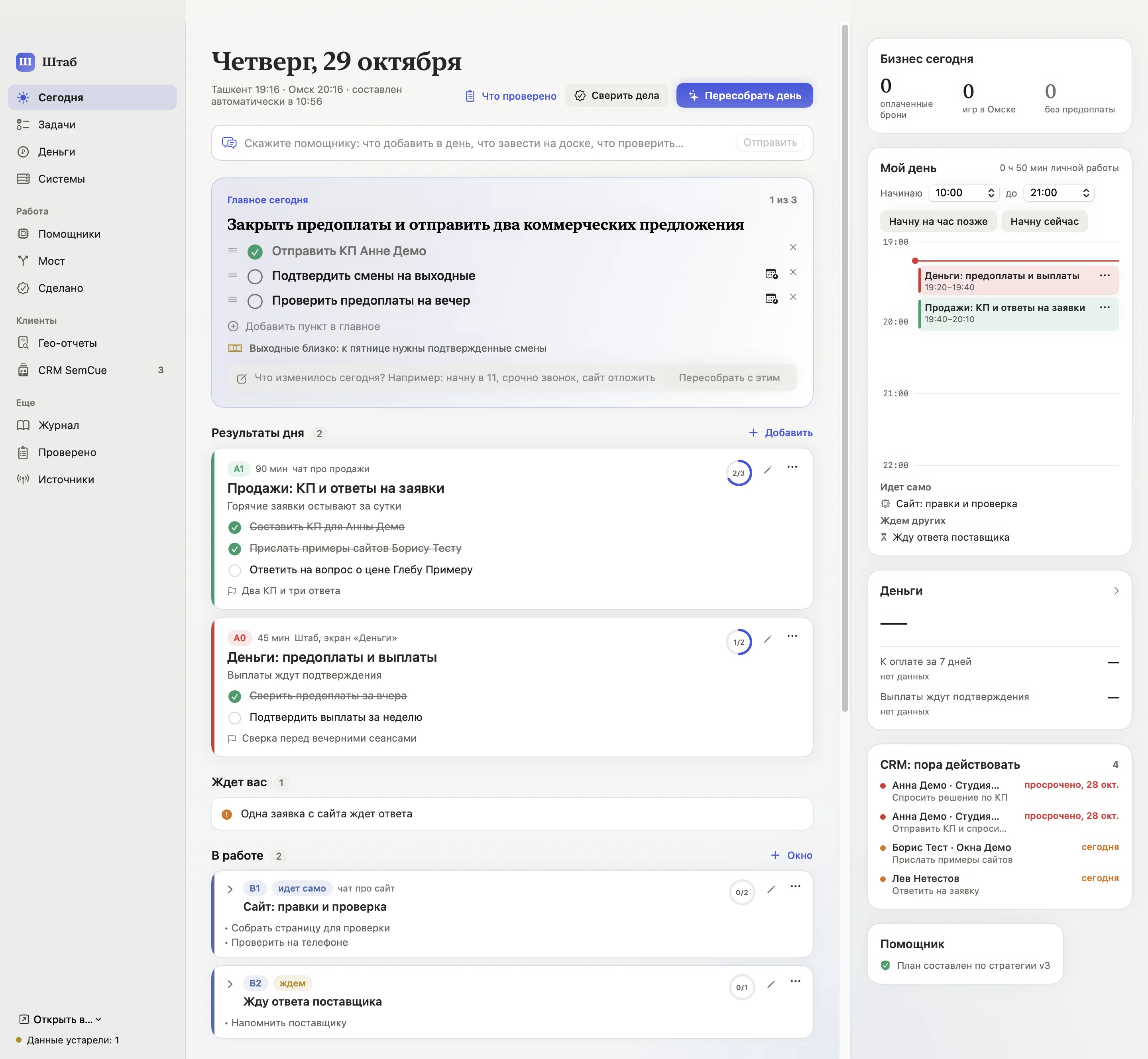The width and height of the screenshot is (1148, 1059).
Task: Edit the Продажи: КП и ответы card
Action: pyautogui.click(x=768, y=470)
